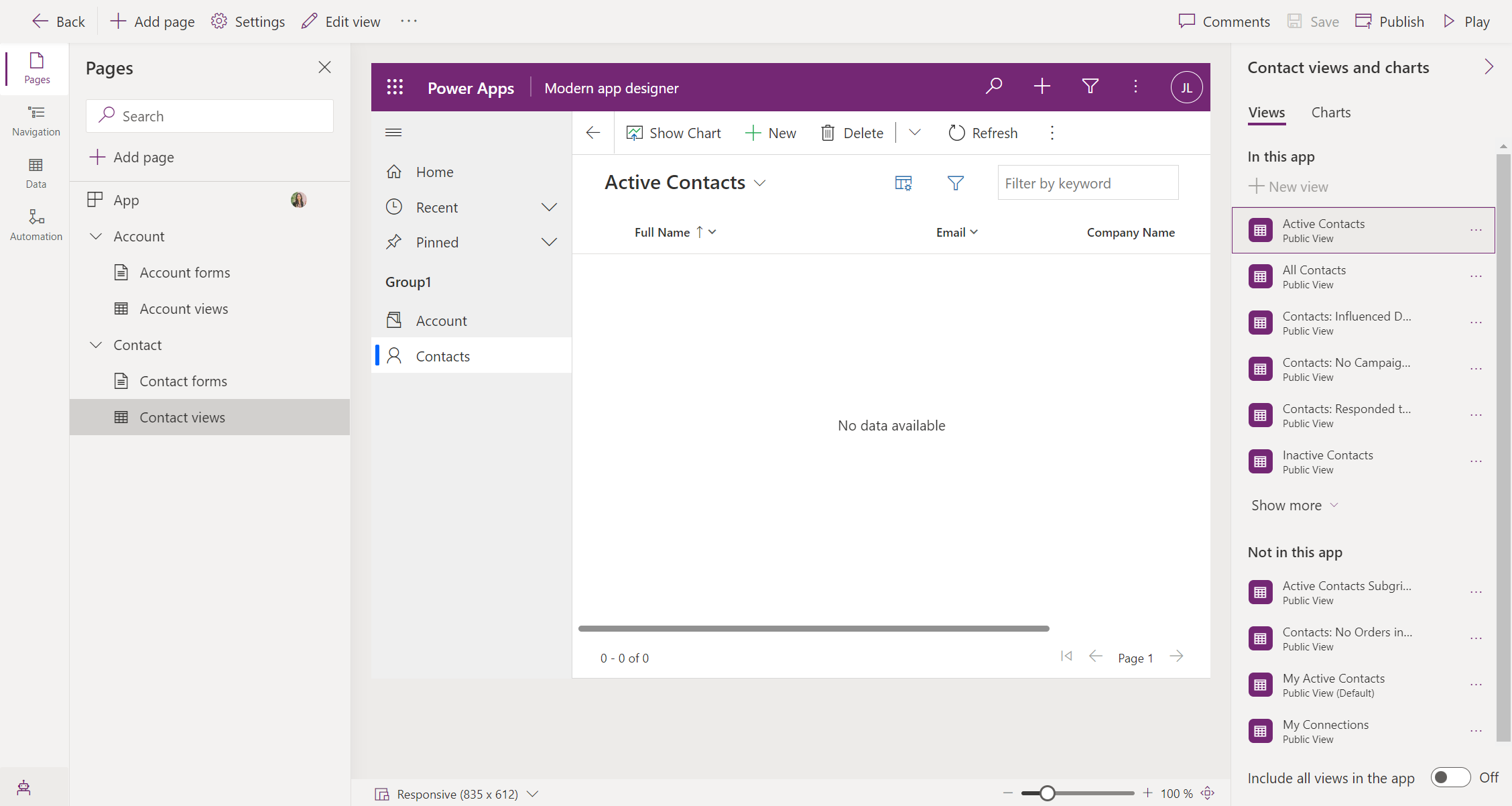Drag the zoom level slider to adjust
The height and width of the screenshot is (806, 1512).
pyautogui.click(x=1046, y=793)
